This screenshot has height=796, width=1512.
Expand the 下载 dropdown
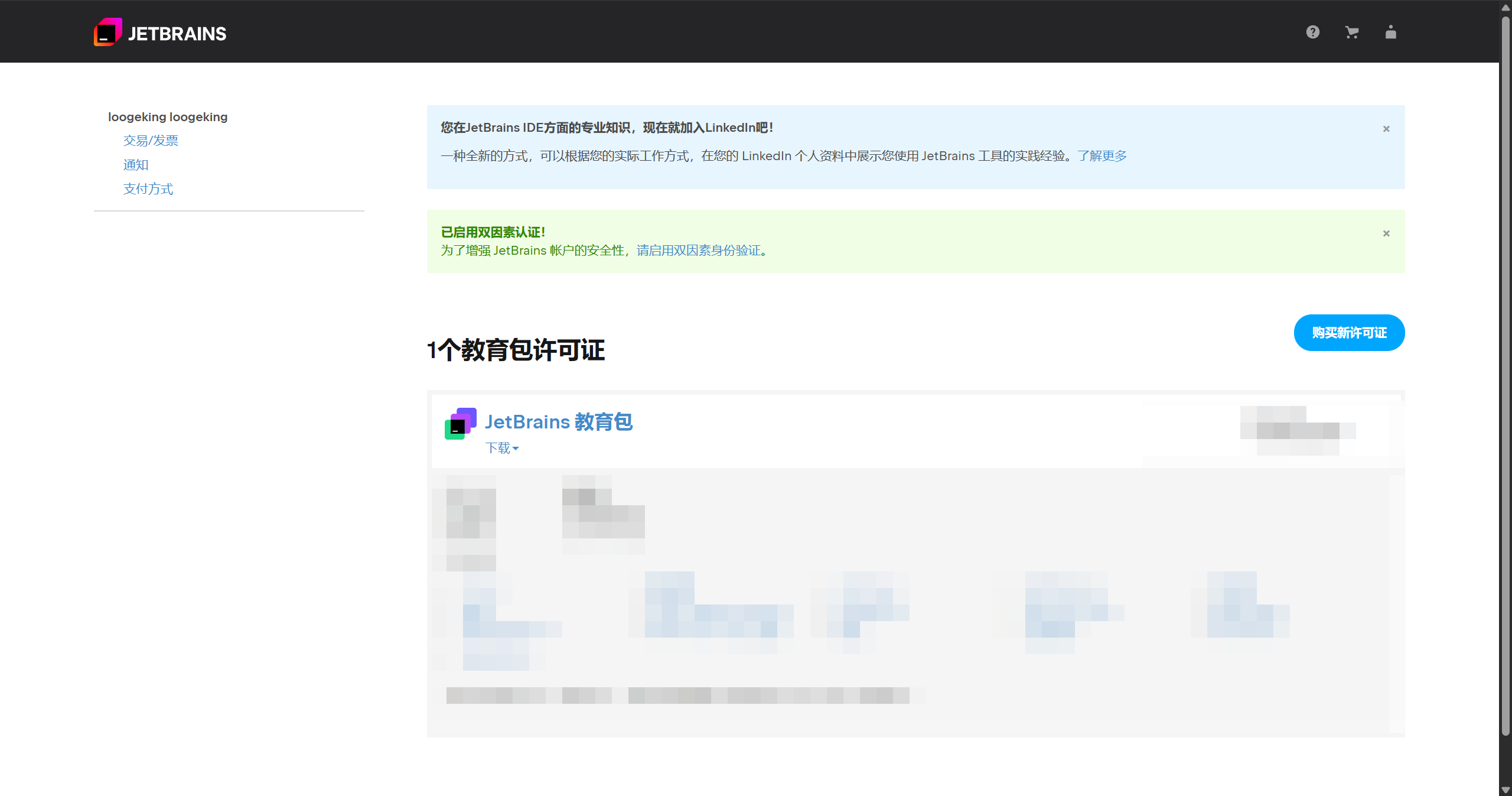tap(502, 448)
